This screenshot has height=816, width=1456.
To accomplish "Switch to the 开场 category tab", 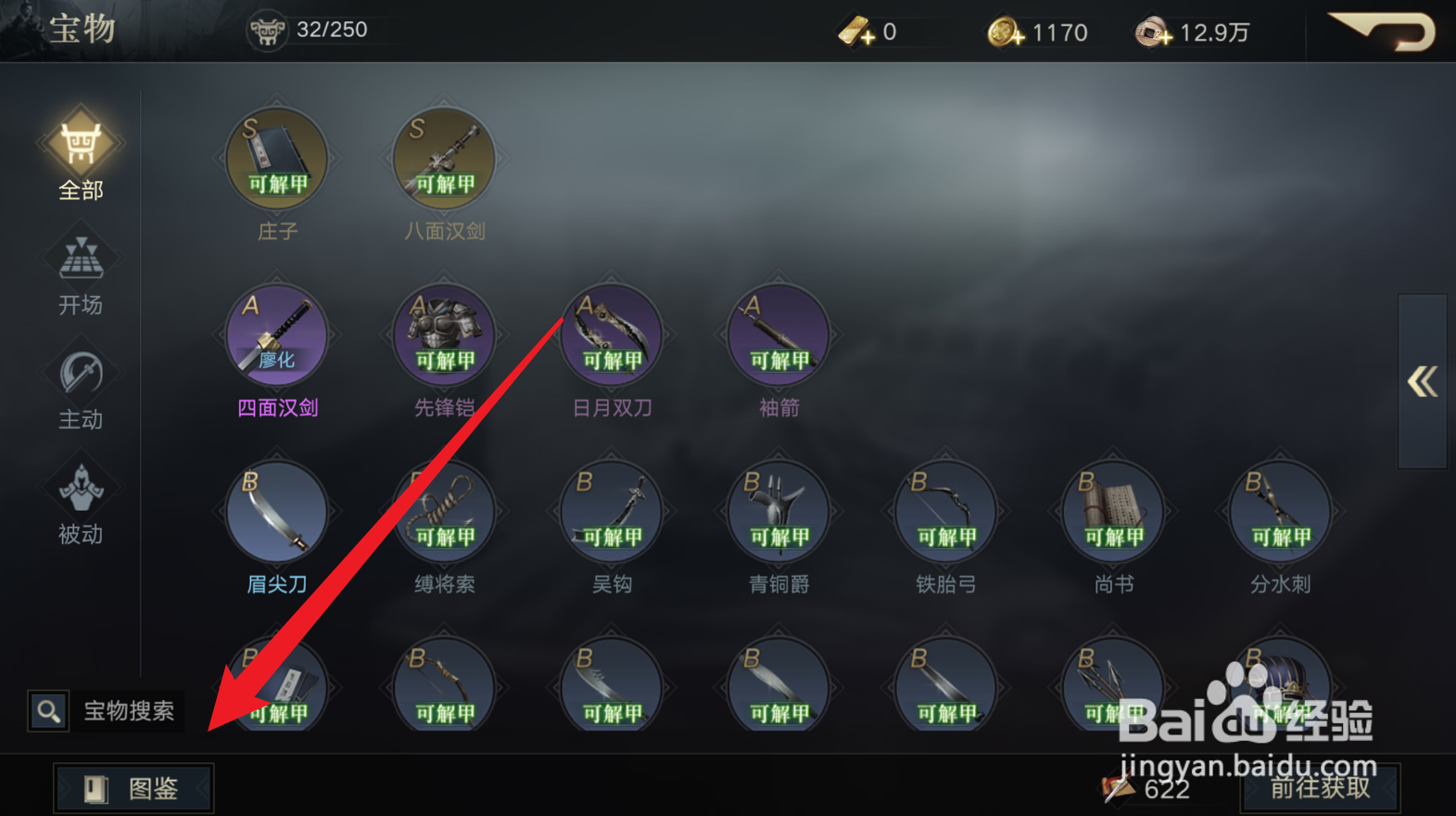I will coord(81,275).
